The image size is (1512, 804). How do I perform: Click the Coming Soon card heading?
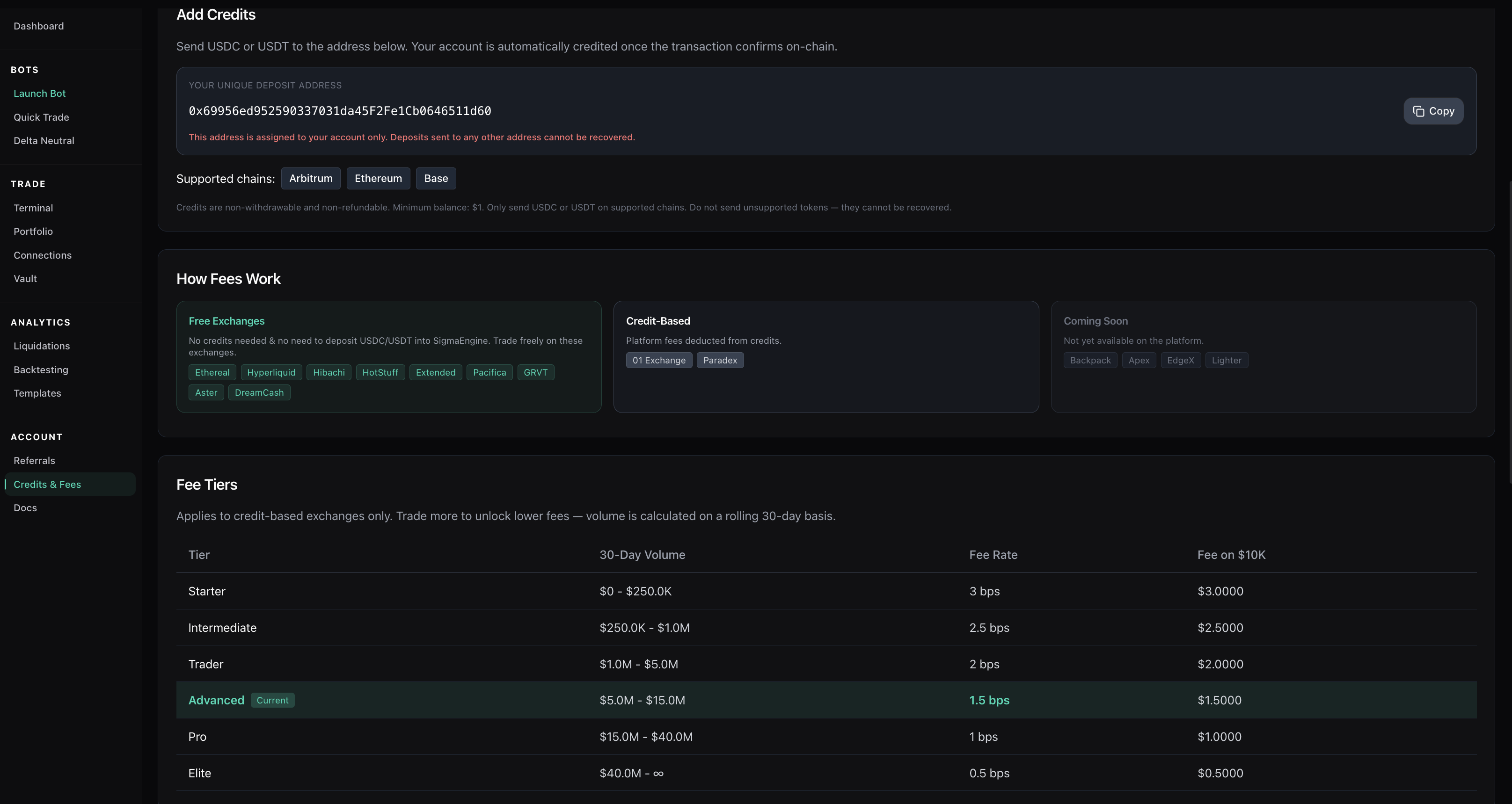coord(1096,321)
